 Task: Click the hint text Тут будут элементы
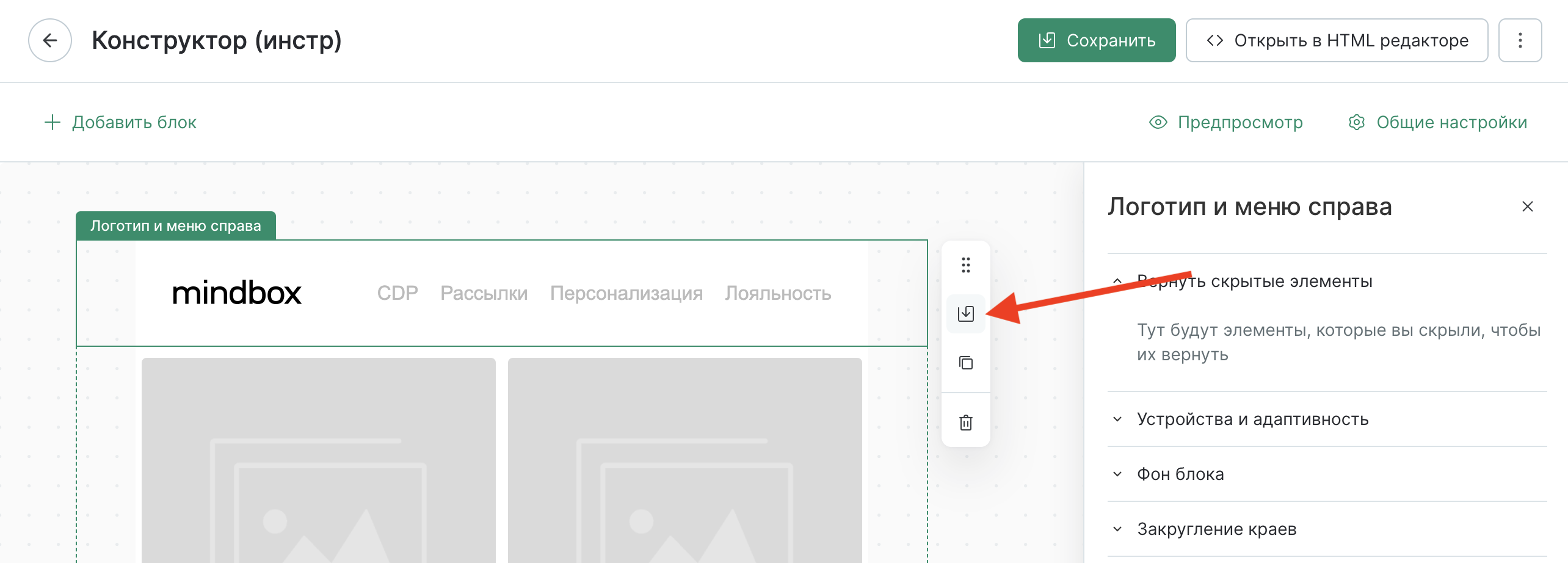coord(1339,342)
